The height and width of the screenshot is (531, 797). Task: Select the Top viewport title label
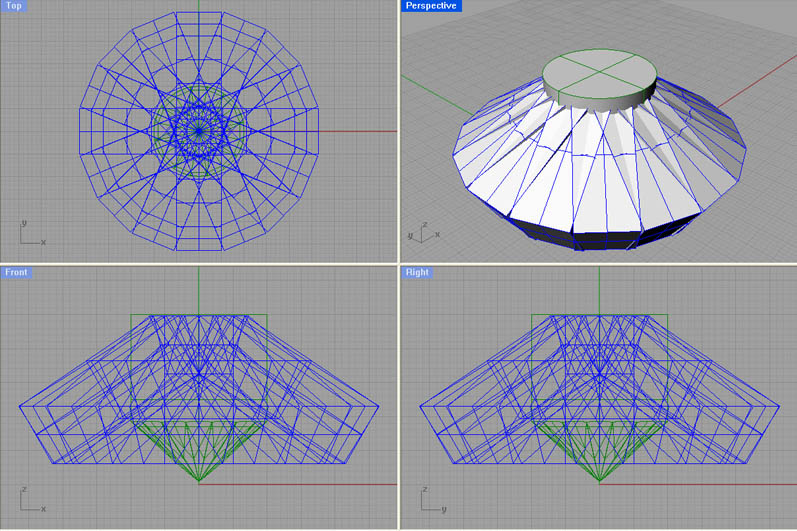coord(14,6)
